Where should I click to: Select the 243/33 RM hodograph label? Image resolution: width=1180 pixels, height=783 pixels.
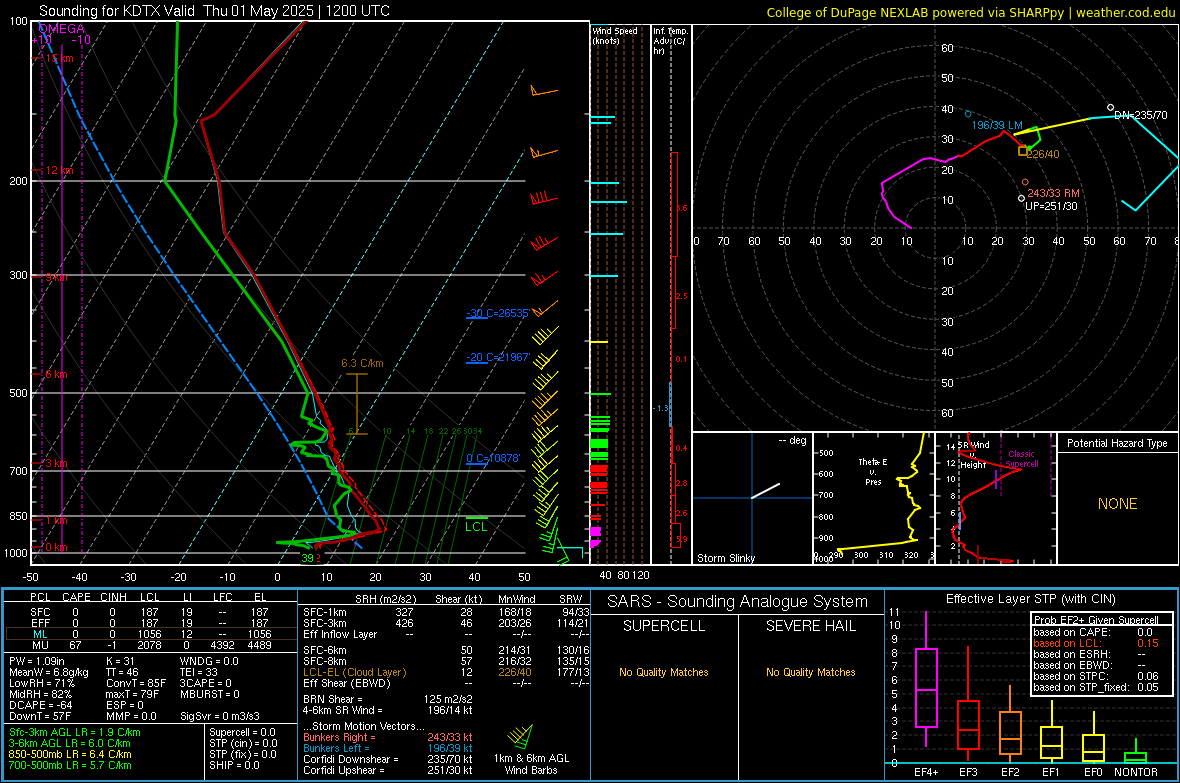[1054, 193]
